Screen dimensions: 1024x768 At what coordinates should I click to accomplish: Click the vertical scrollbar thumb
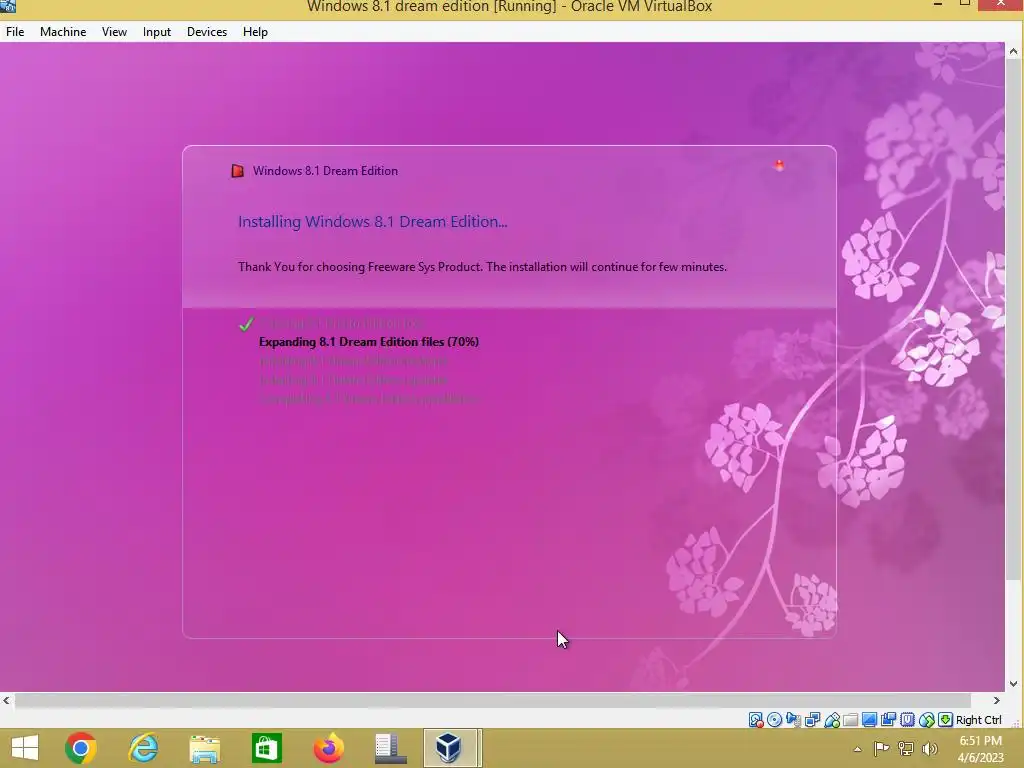[1014, 319]
